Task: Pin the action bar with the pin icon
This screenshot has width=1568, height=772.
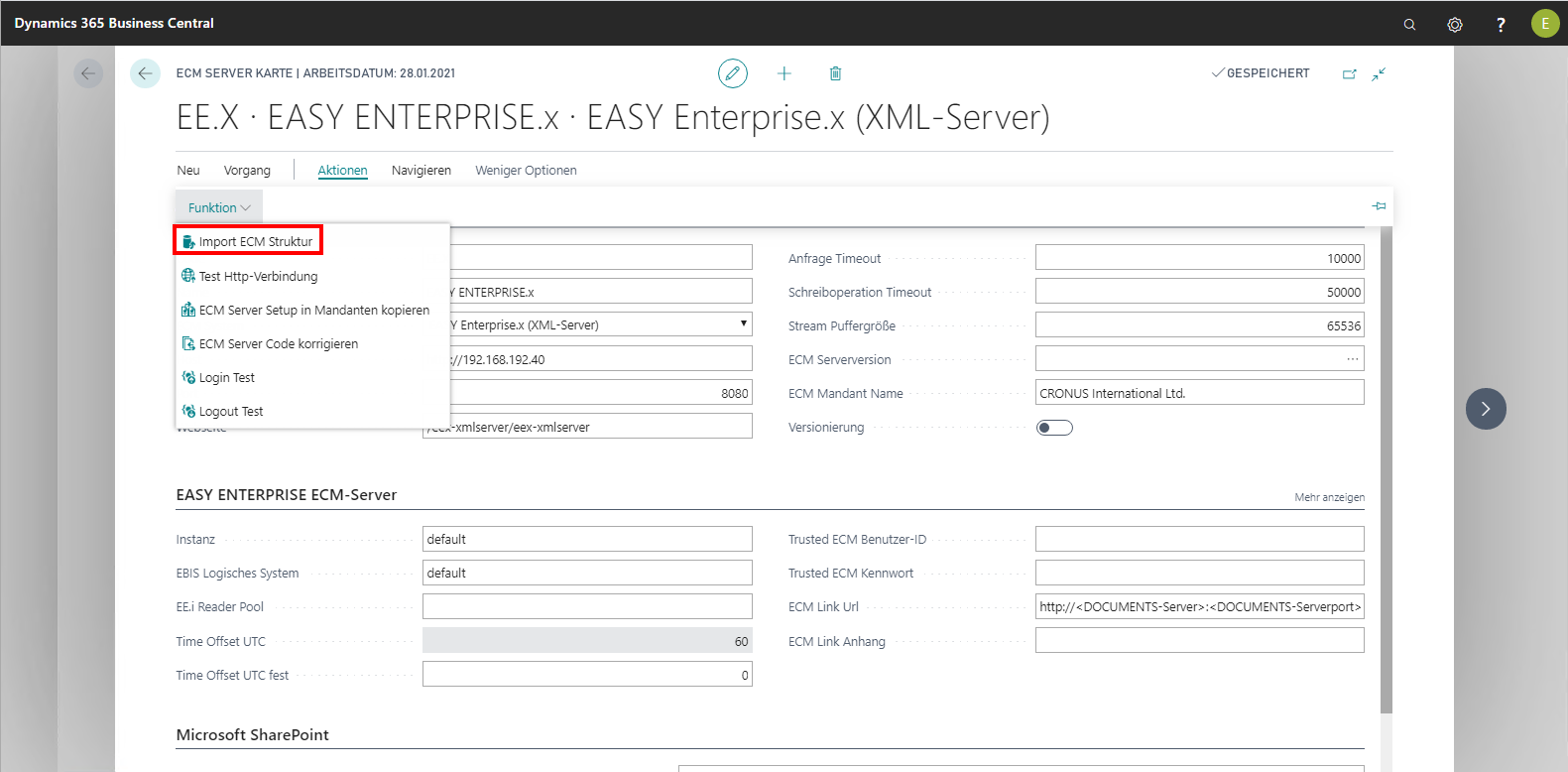Action: [1379, 206]
